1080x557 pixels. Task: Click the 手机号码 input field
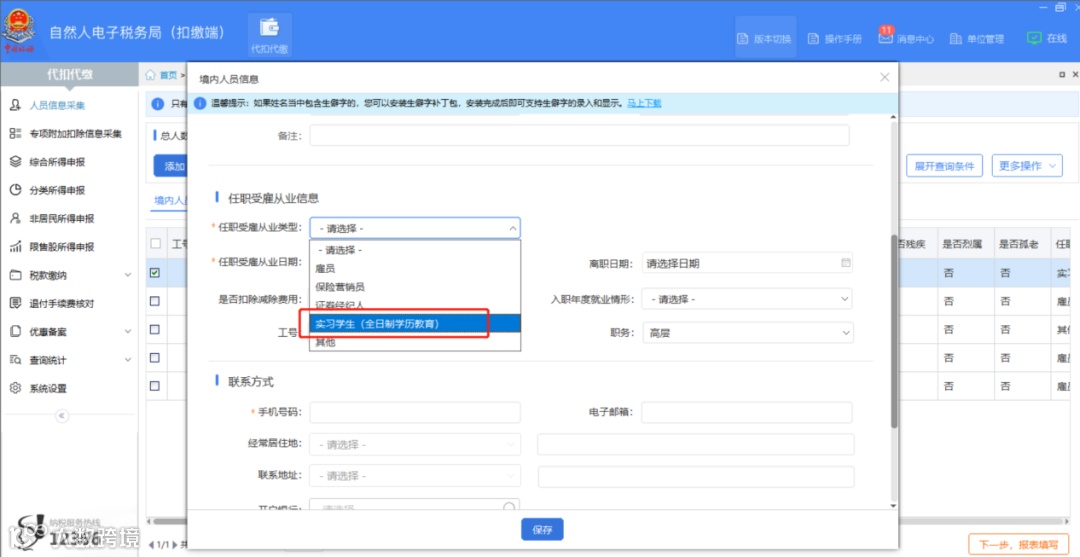tap(415, 412)
